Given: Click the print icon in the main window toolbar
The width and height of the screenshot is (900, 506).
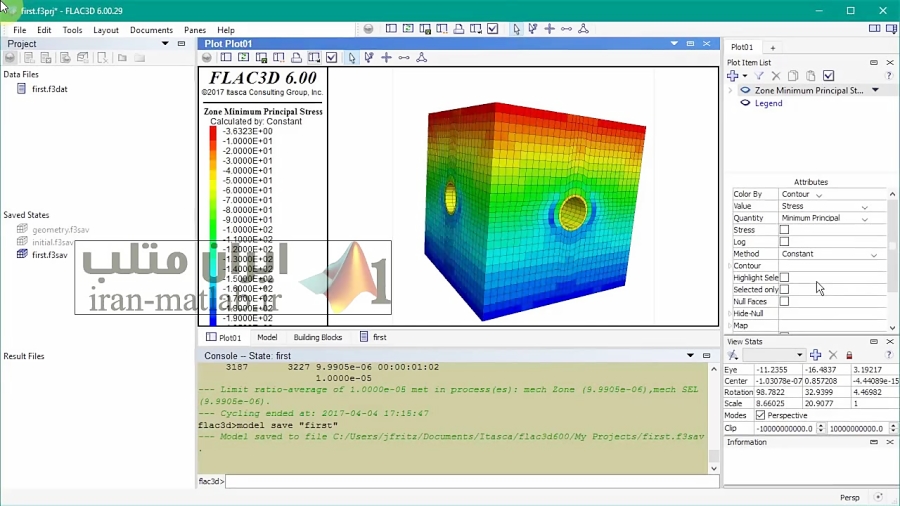Looking at the screenshot, I should click(x=459, y=29).
